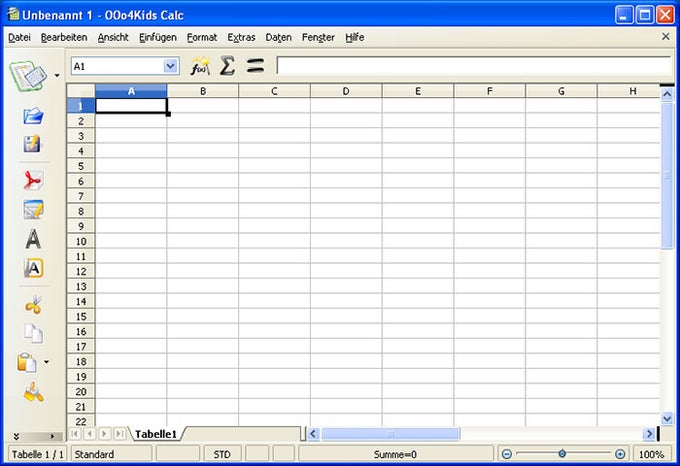680x466 pixels.
Task: Click the Standard page style field
Action: (111, 454)
